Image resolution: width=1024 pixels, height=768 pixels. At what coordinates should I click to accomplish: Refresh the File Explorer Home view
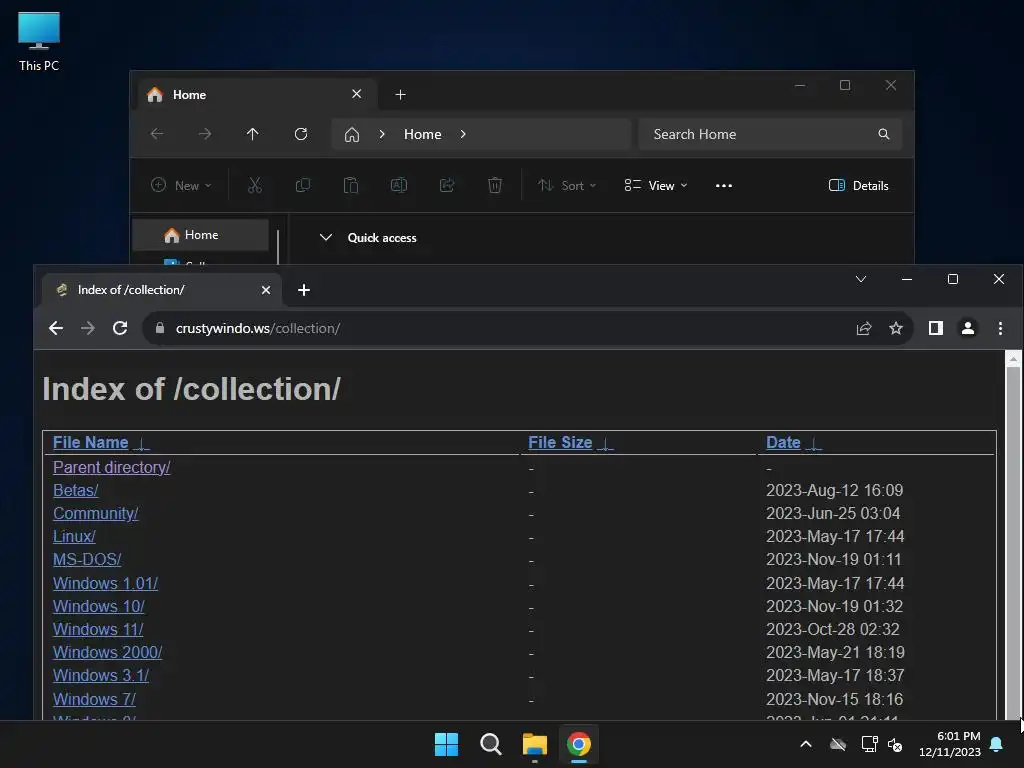coord(301,134)
